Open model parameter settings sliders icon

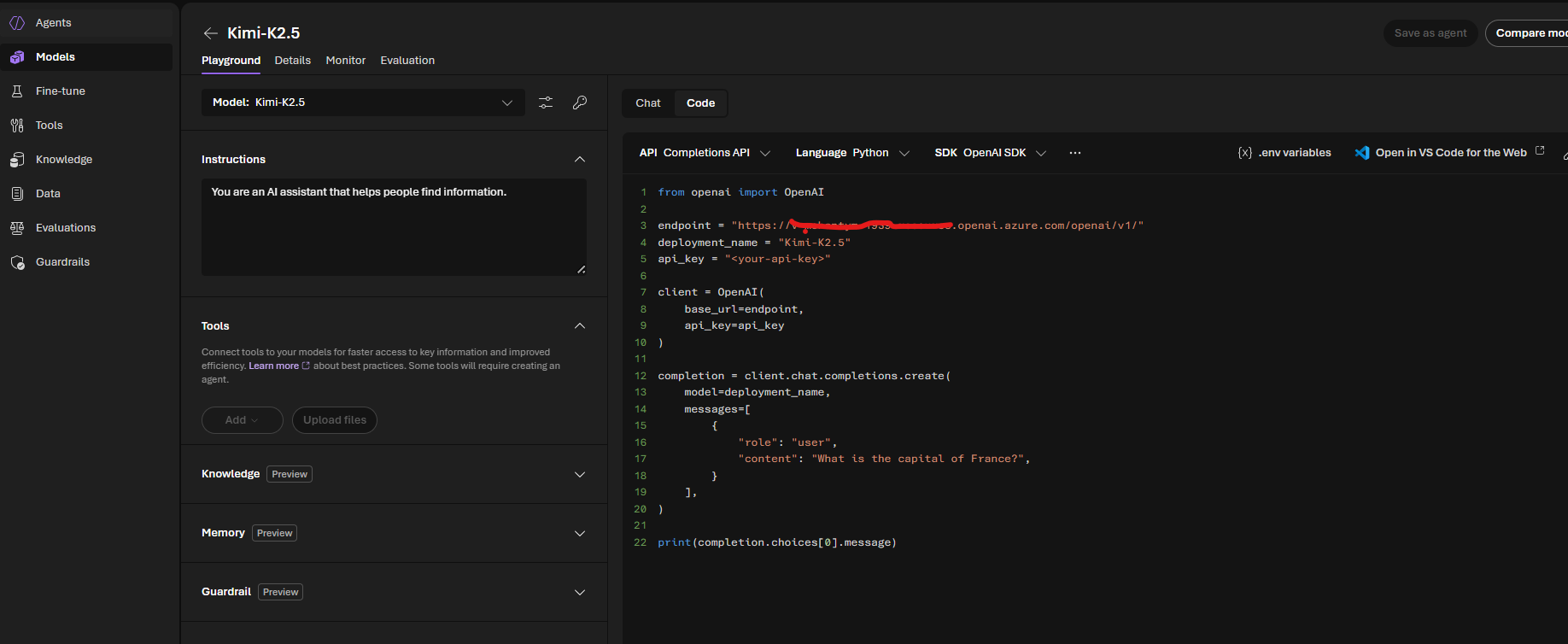[x=546, y=102]
